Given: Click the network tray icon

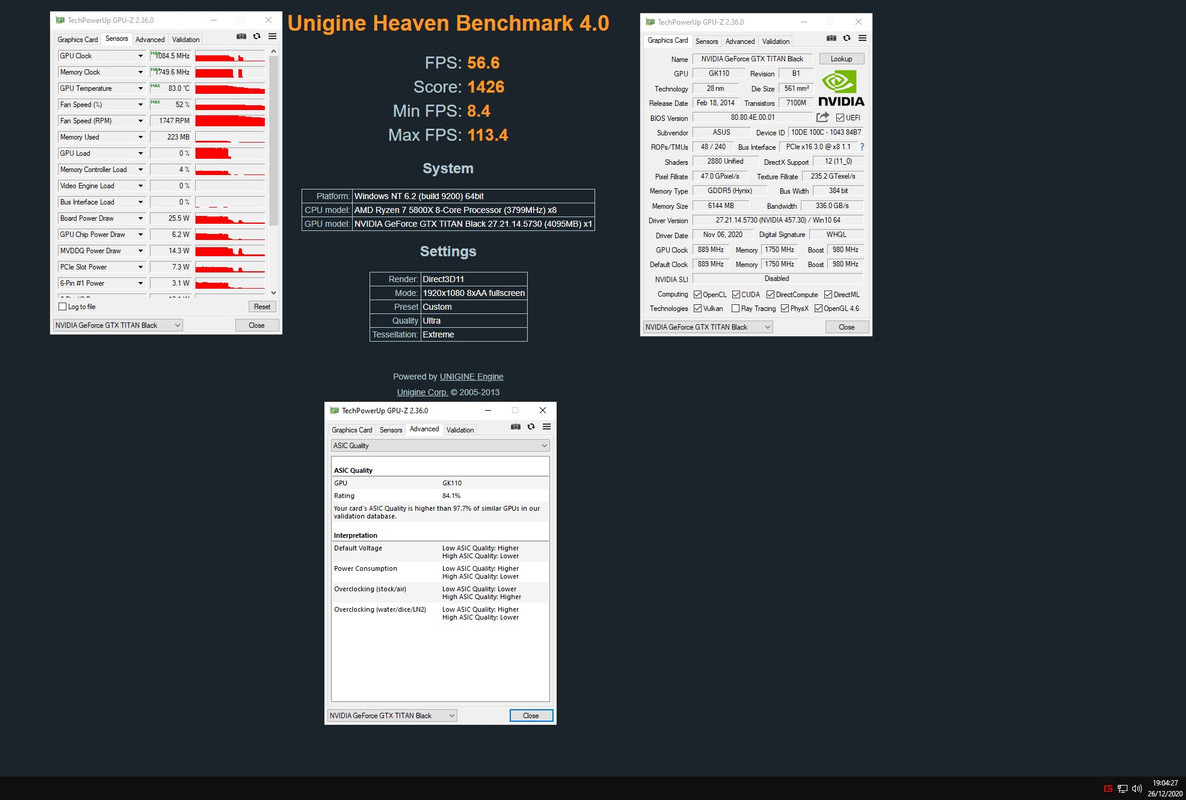Looking at the screenshot, I should click(1122, 789).
